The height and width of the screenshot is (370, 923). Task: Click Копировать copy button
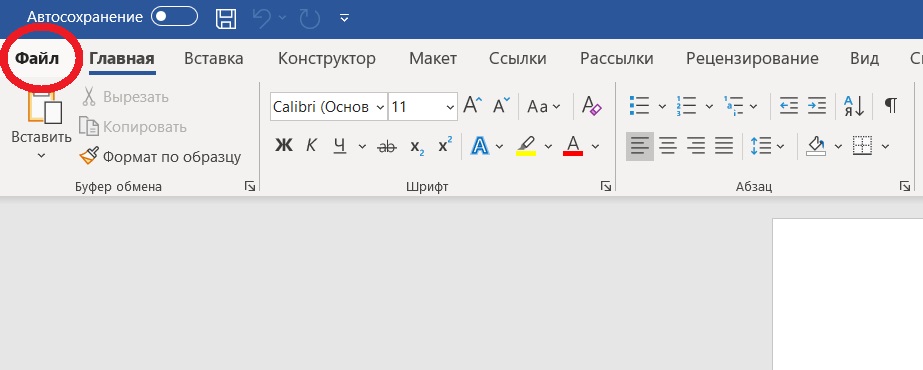[x=133, y=126]
